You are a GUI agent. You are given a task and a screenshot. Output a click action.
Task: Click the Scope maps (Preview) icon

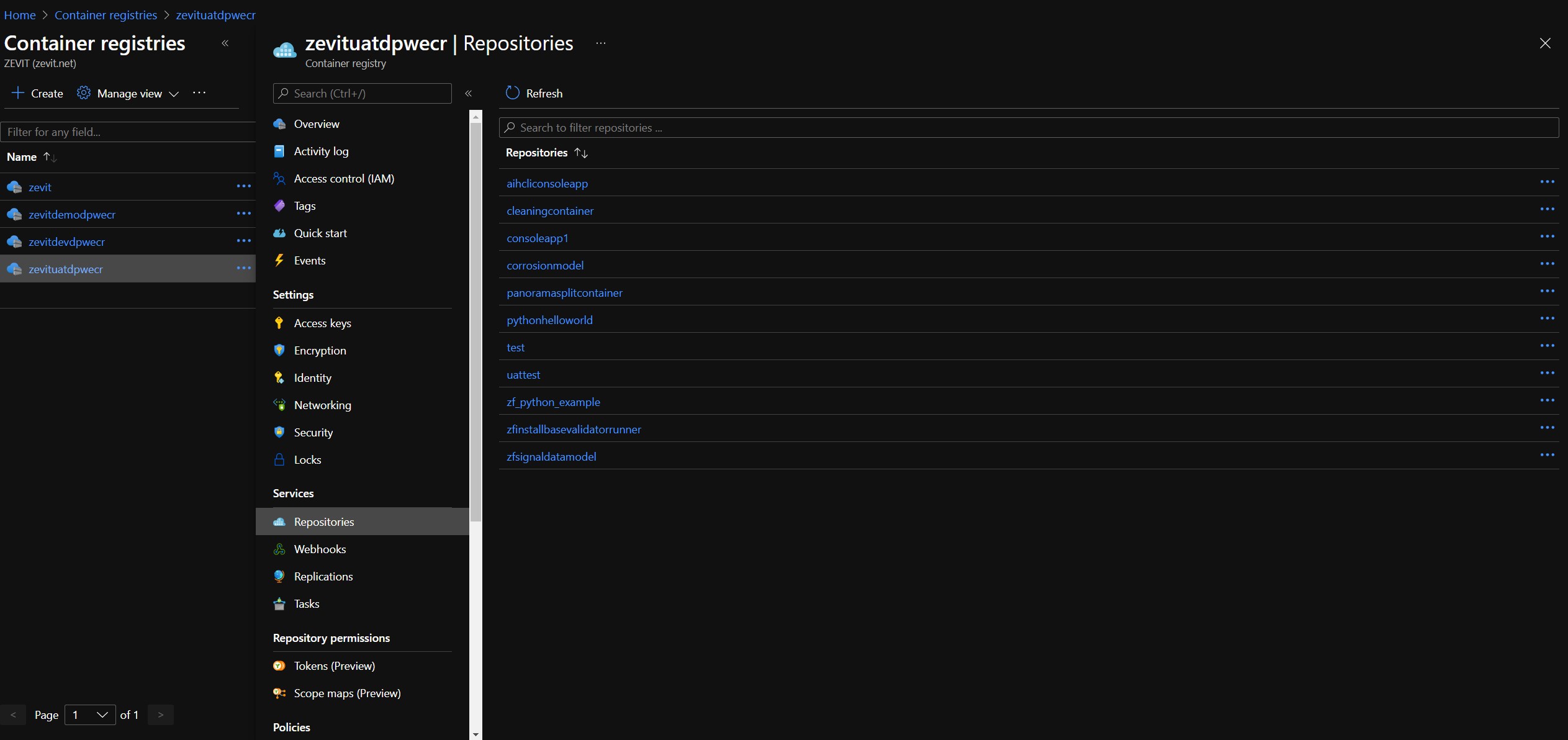coord(279,693)
